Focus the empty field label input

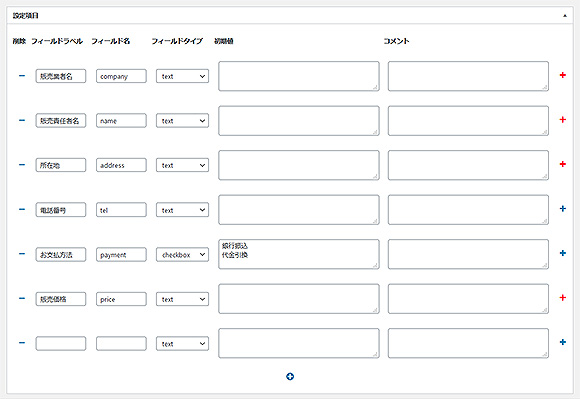[x=61, y=344]
